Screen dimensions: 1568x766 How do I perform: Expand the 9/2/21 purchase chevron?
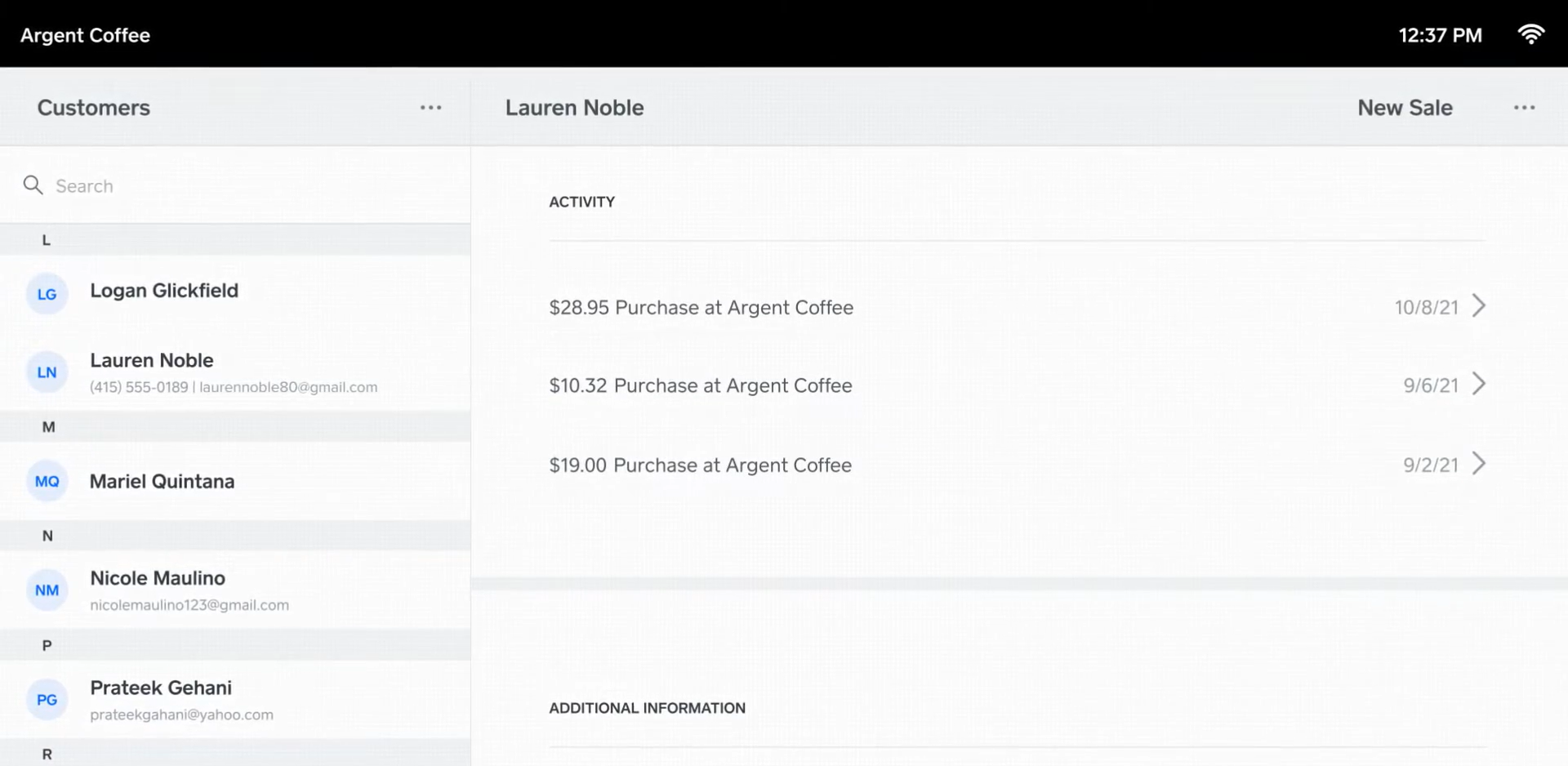(x=1479, y=464)
